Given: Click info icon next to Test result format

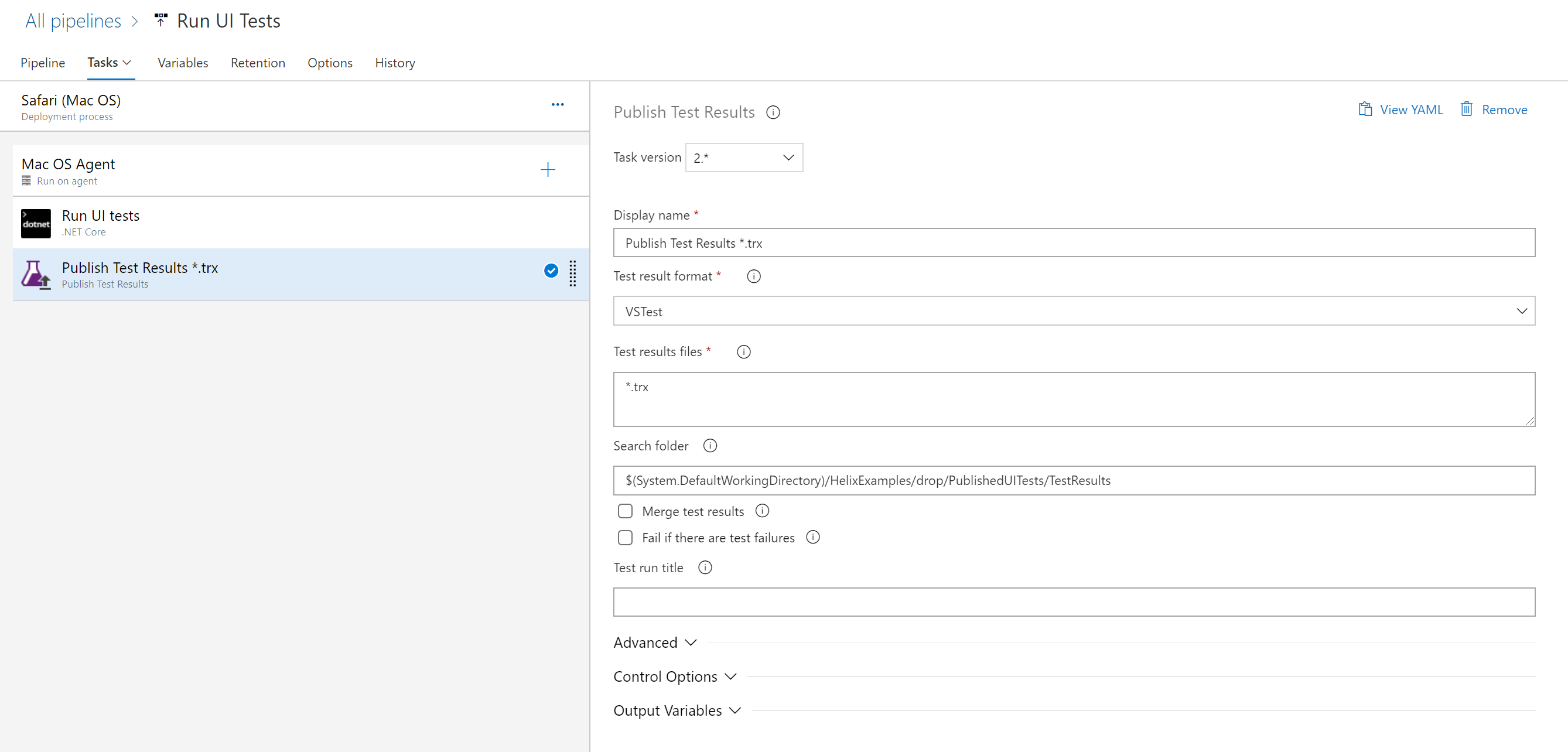Looking at the screenshot, I should point(753,276).
